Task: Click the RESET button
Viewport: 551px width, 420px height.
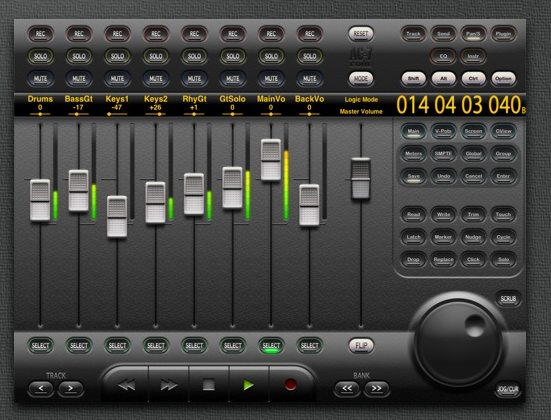Action: (x=361, y=34)
